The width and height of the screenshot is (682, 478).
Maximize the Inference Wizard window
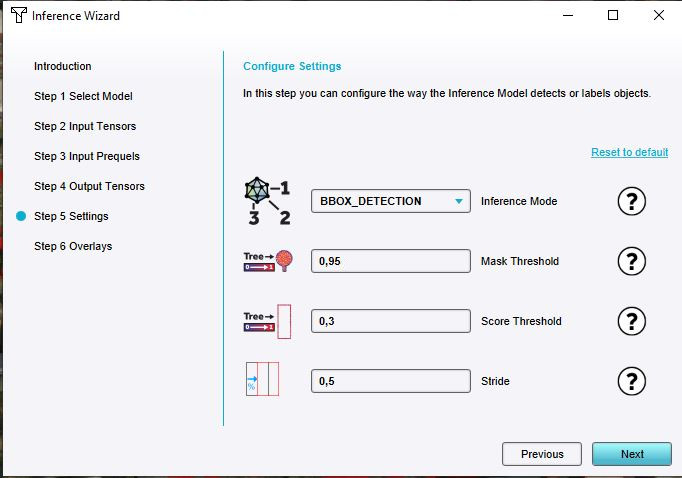click(613, 15)
